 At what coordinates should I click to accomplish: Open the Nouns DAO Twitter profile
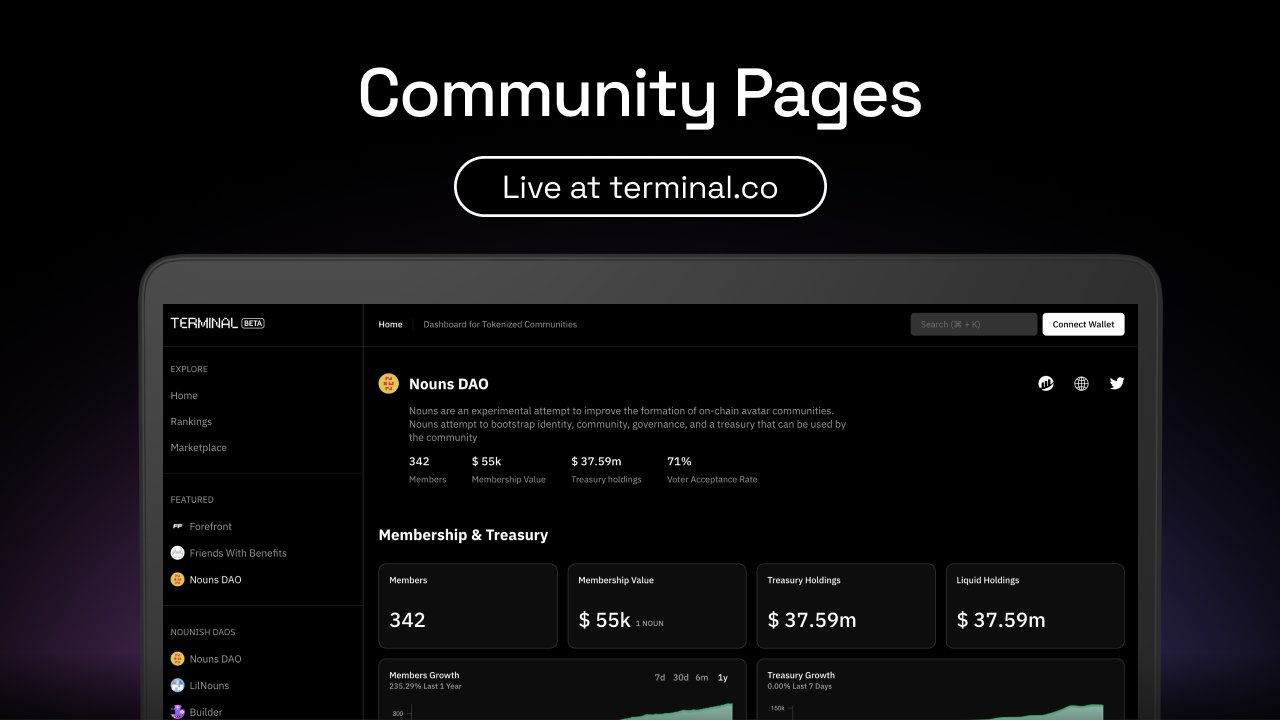[1116, 383]
